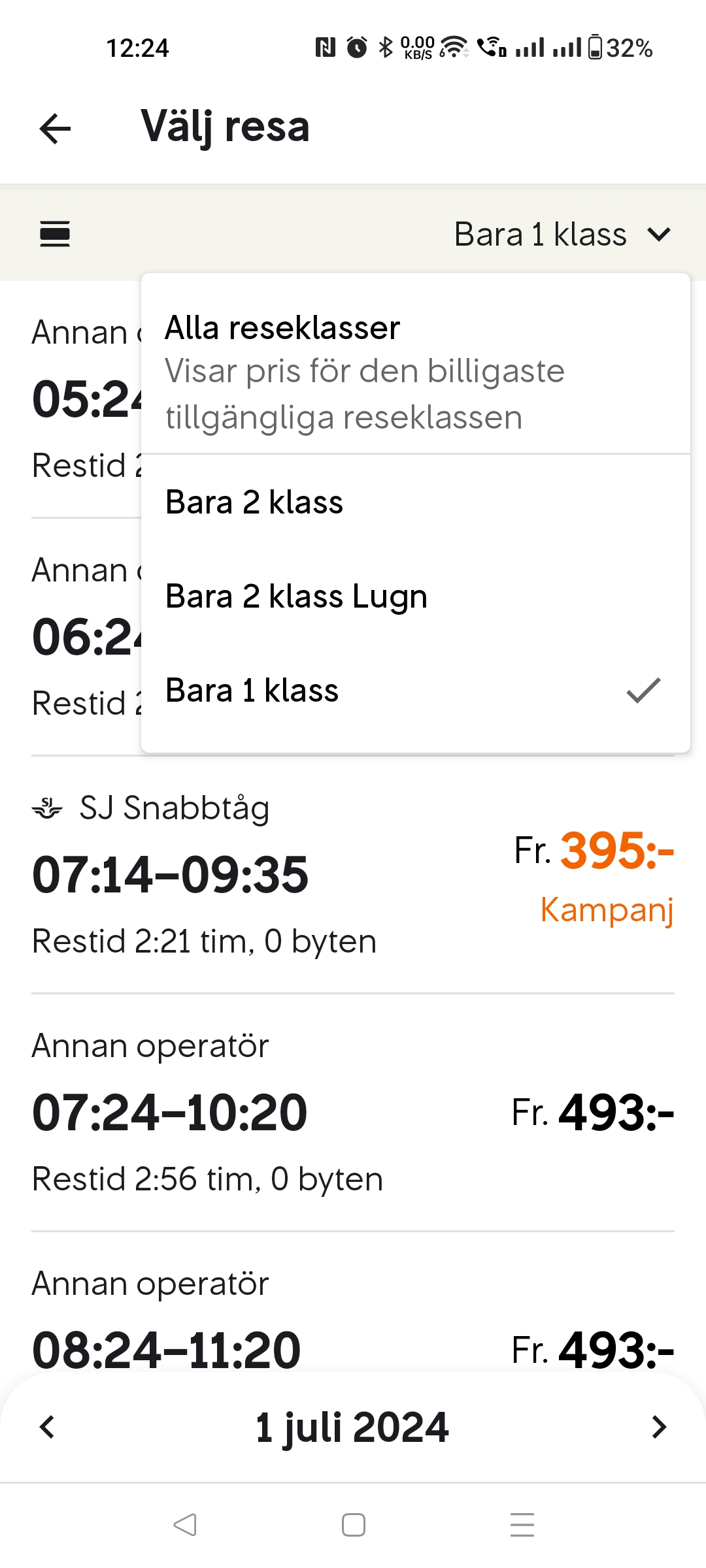Tap the checkmark beside Bara 1 klass

click(x=643, y=691)
